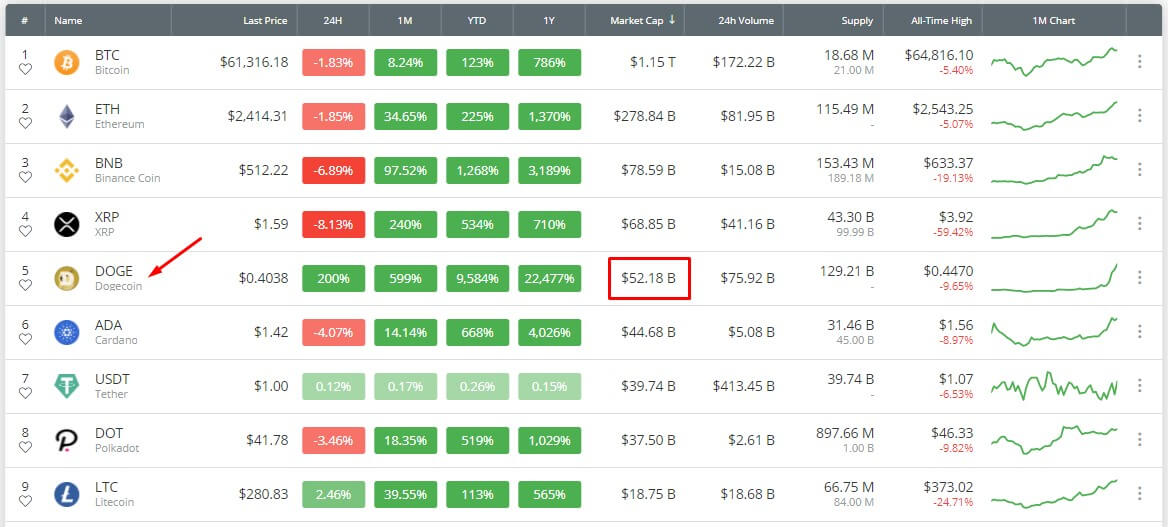Sort by the 1Y column header
This screenshot has width=1168, height=527.
549,20
